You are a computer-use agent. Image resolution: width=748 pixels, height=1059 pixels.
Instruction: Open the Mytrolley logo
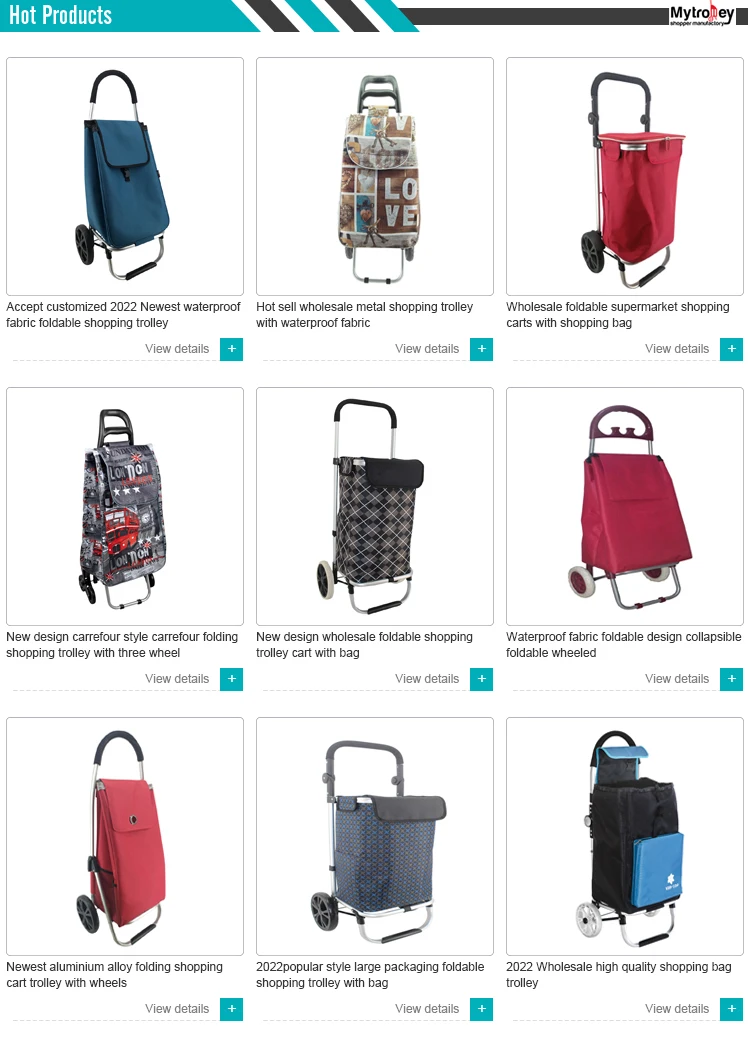click(701, 15)
